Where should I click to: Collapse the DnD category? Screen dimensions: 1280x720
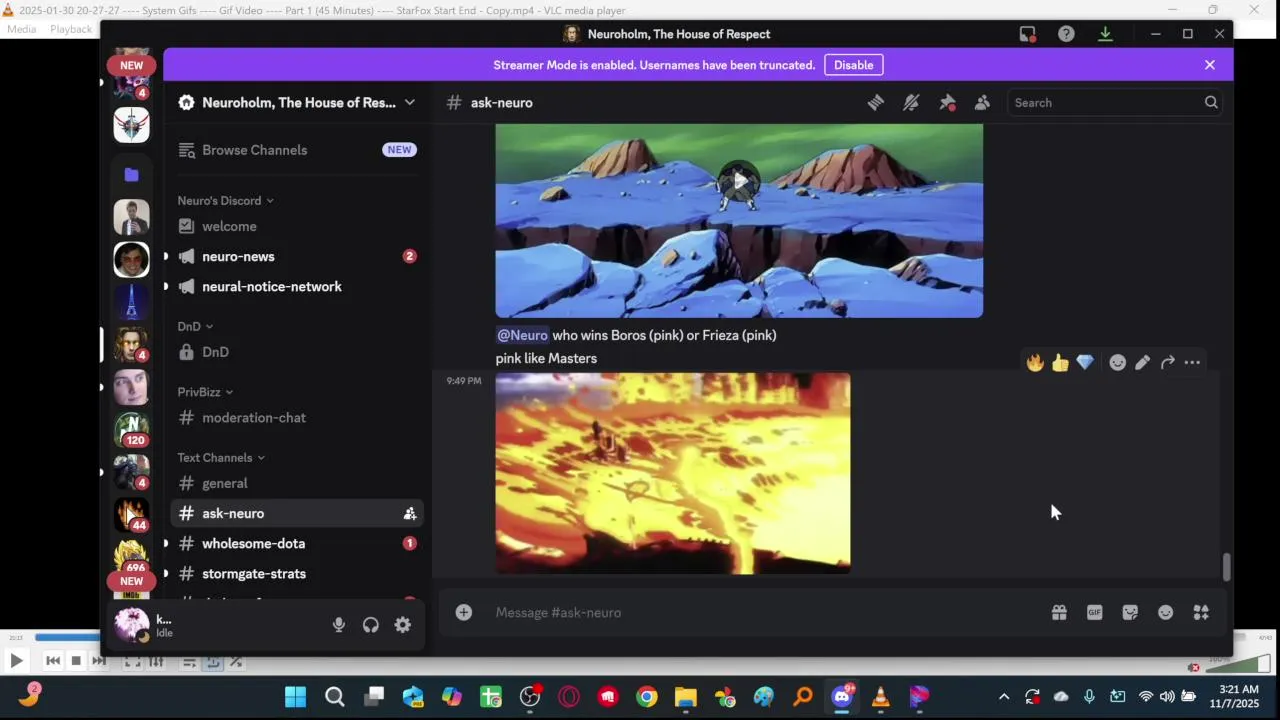195,326
